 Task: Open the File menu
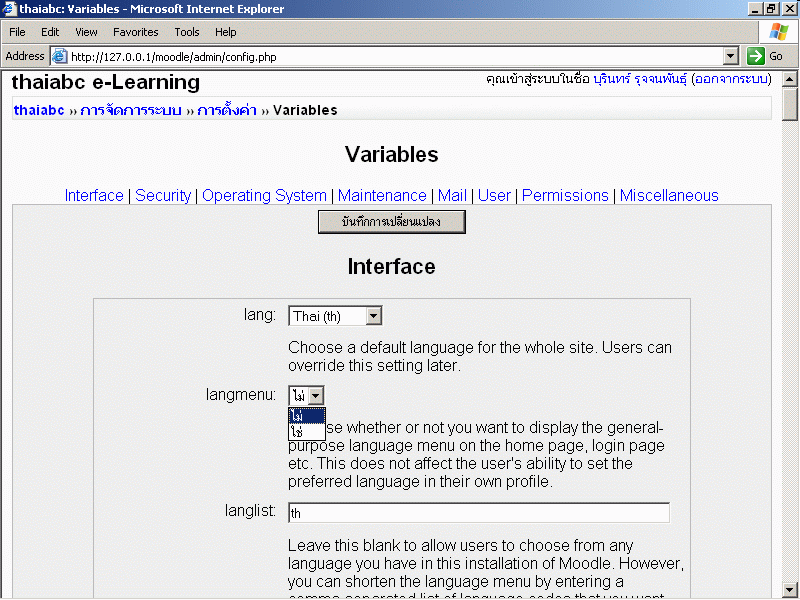click(17, 32)
